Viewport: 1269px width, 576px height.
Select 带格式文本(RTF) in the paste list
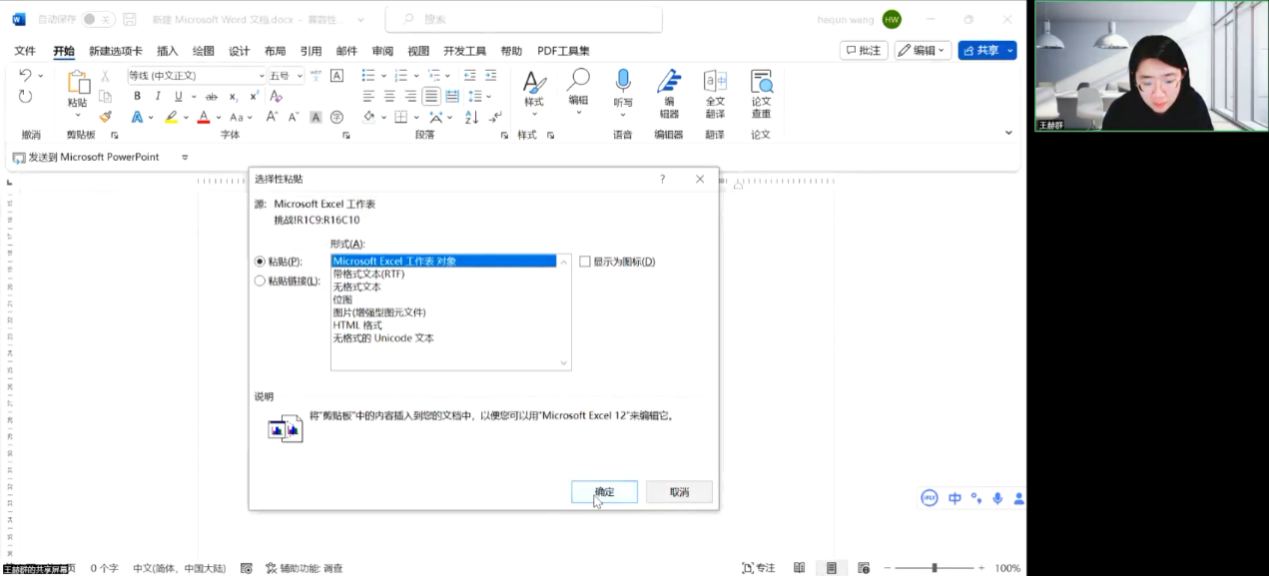(371, 273)
